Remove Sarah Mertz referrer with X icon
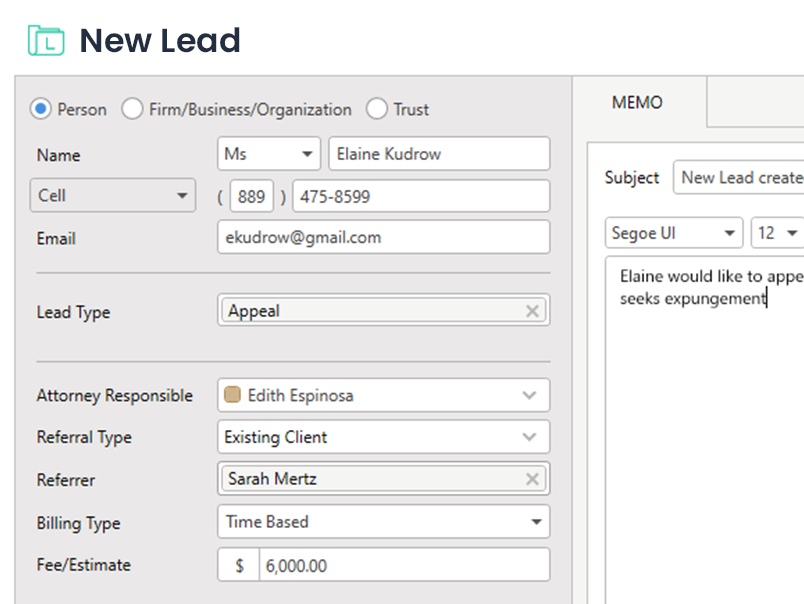The height and width of the screenshot is (604, 804). [533, 479]
